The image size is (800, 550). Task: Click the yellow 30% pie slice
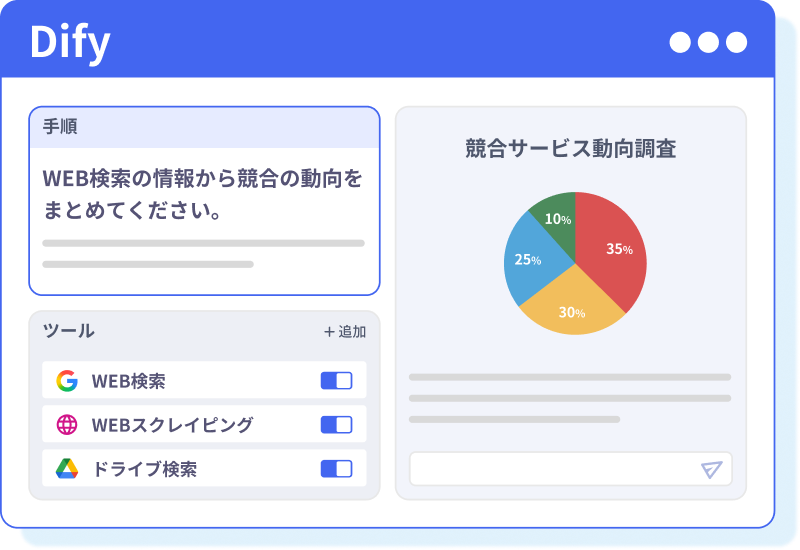[571, 306]
